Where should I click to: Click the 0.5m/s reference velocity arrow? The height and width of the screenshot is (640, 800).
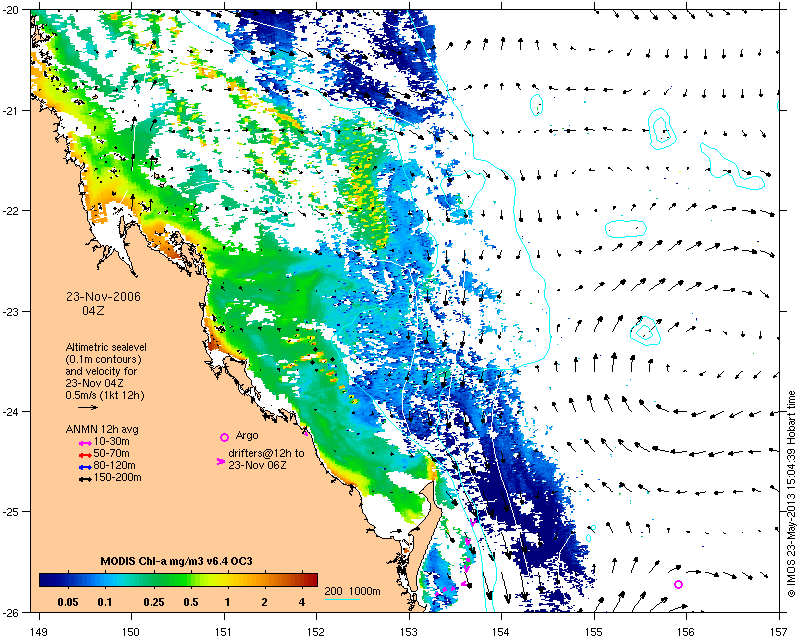click(x=88, y=407)
